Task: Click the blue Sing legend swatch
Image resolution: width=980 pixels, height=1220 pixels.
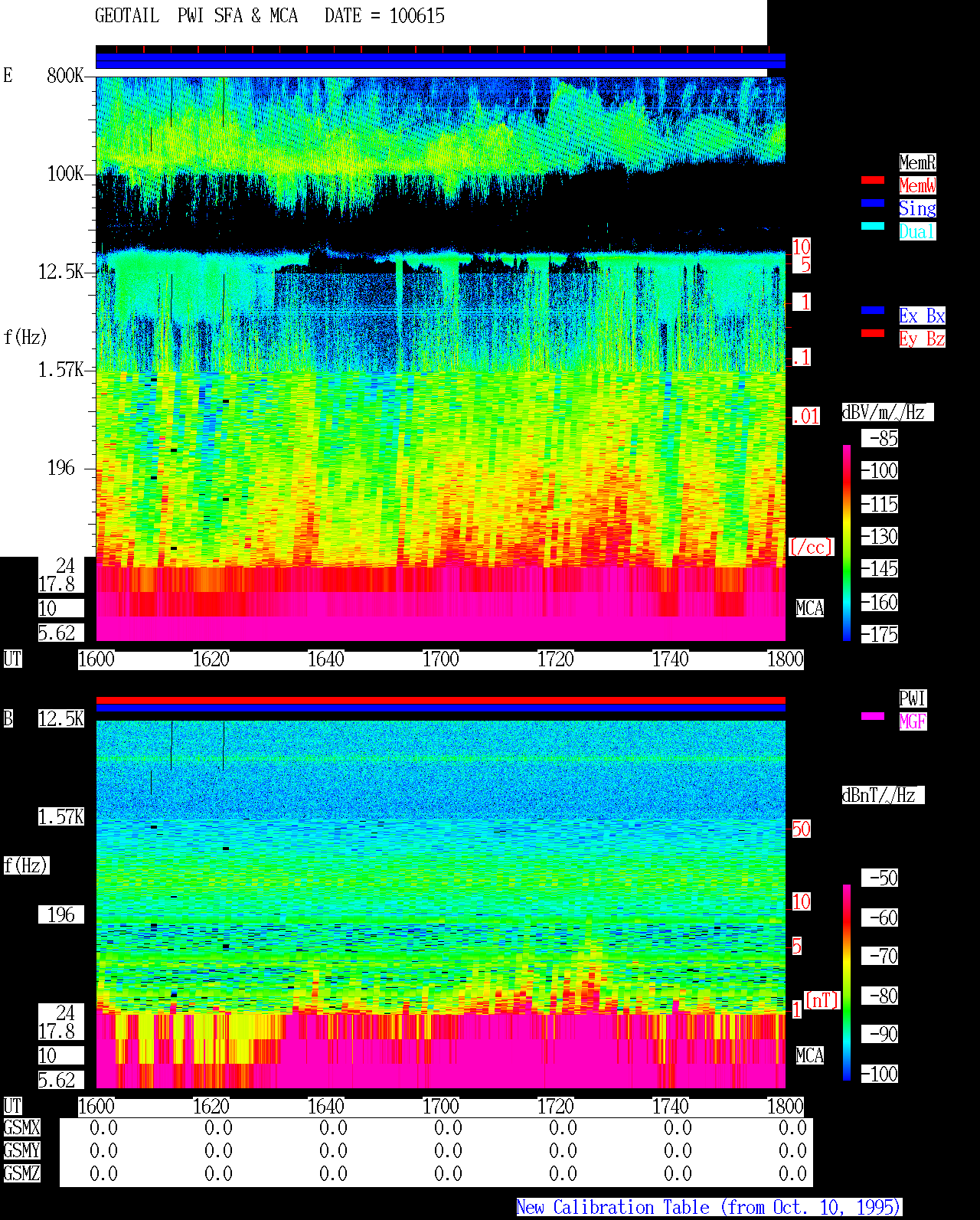Action: [873, 203]
